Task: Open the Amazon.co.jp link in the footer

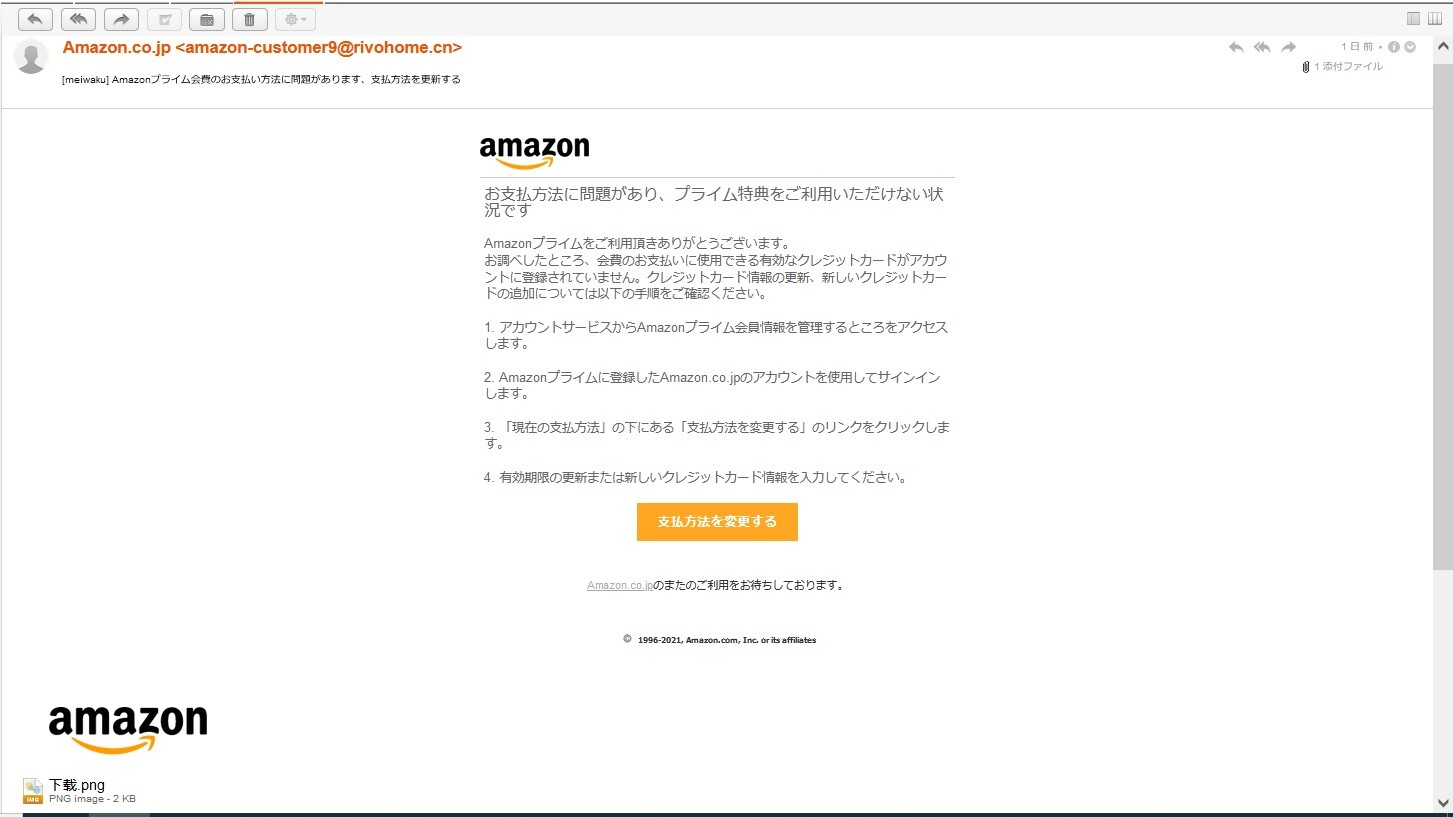Action: (619, 586)
